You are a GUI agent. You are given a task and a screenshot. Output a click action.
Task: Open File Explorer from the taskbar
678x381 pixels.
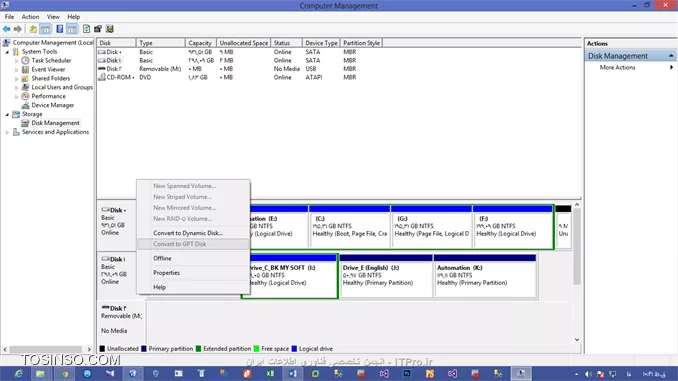40,374
